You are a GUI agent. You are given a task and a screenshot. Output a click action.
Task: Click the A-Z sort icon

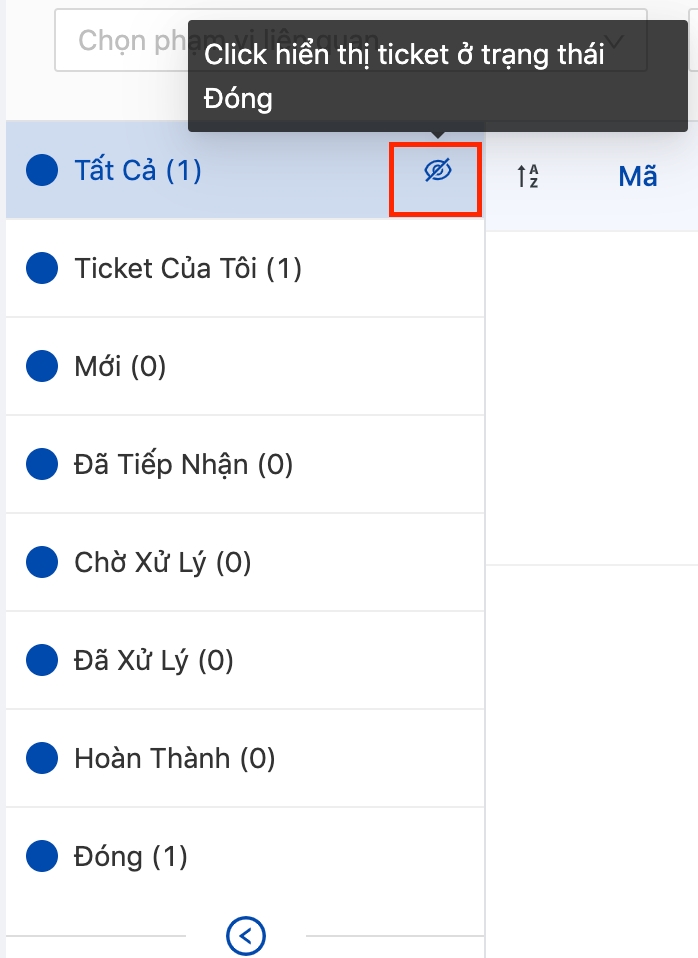tap(527, 176)
